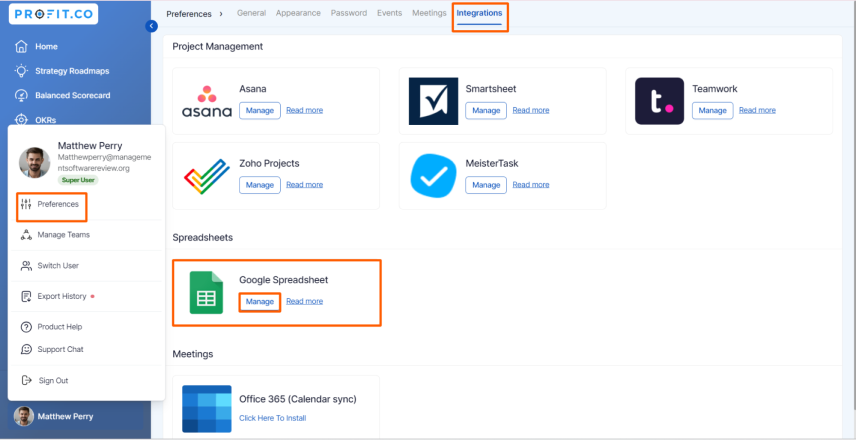Switch to the Events tab

click(x=389, y=13)
